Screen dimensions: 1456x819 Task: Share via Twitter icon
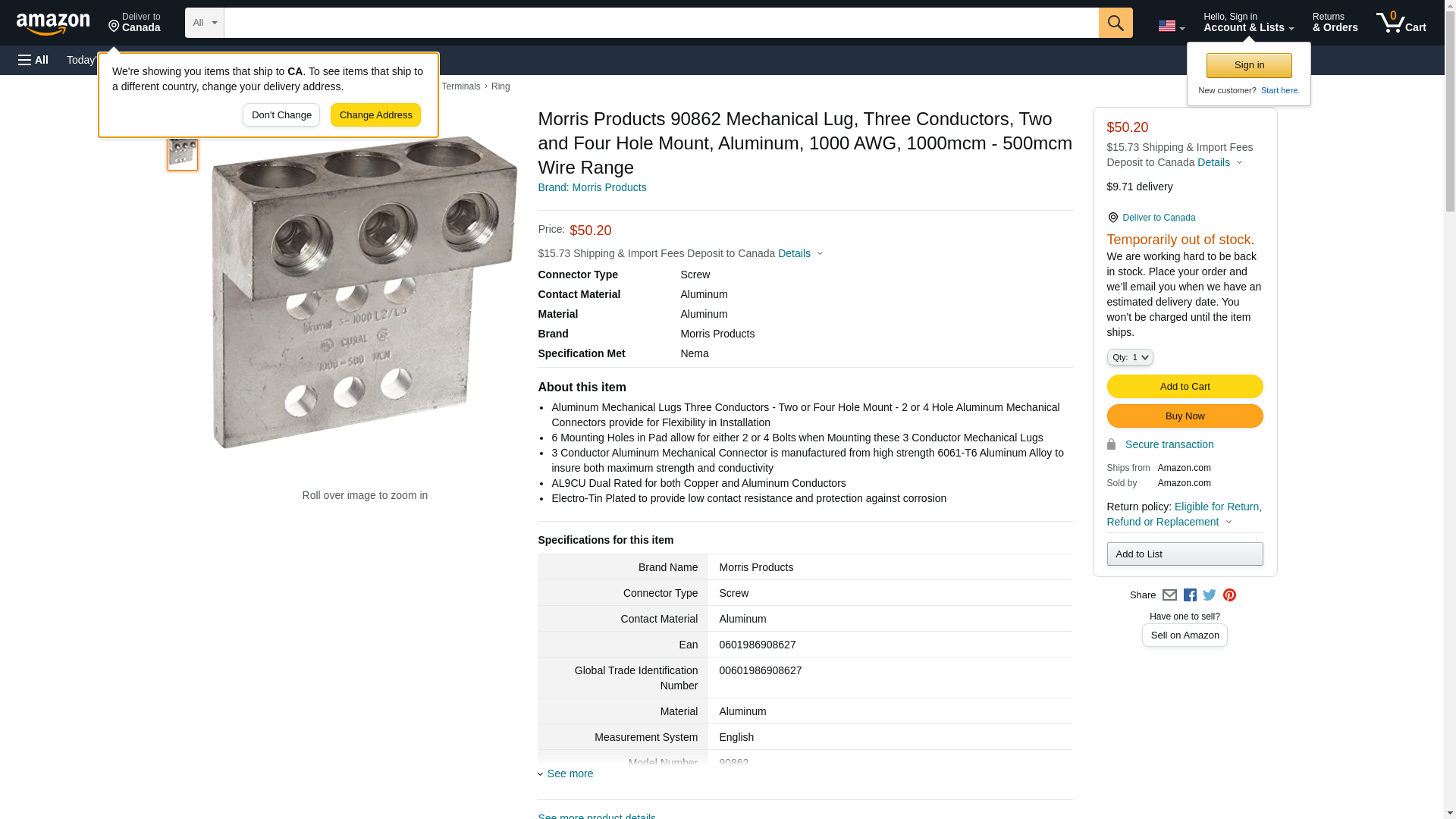[x=1210, y=595]
